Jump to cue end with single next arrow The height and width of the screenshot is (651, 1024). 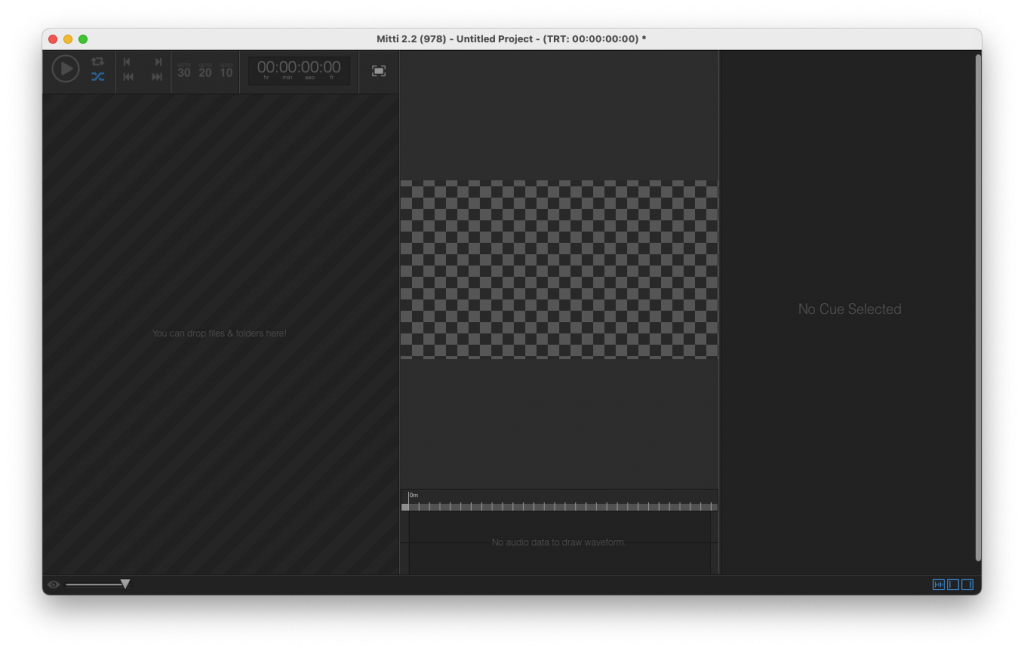coord(157,62)
